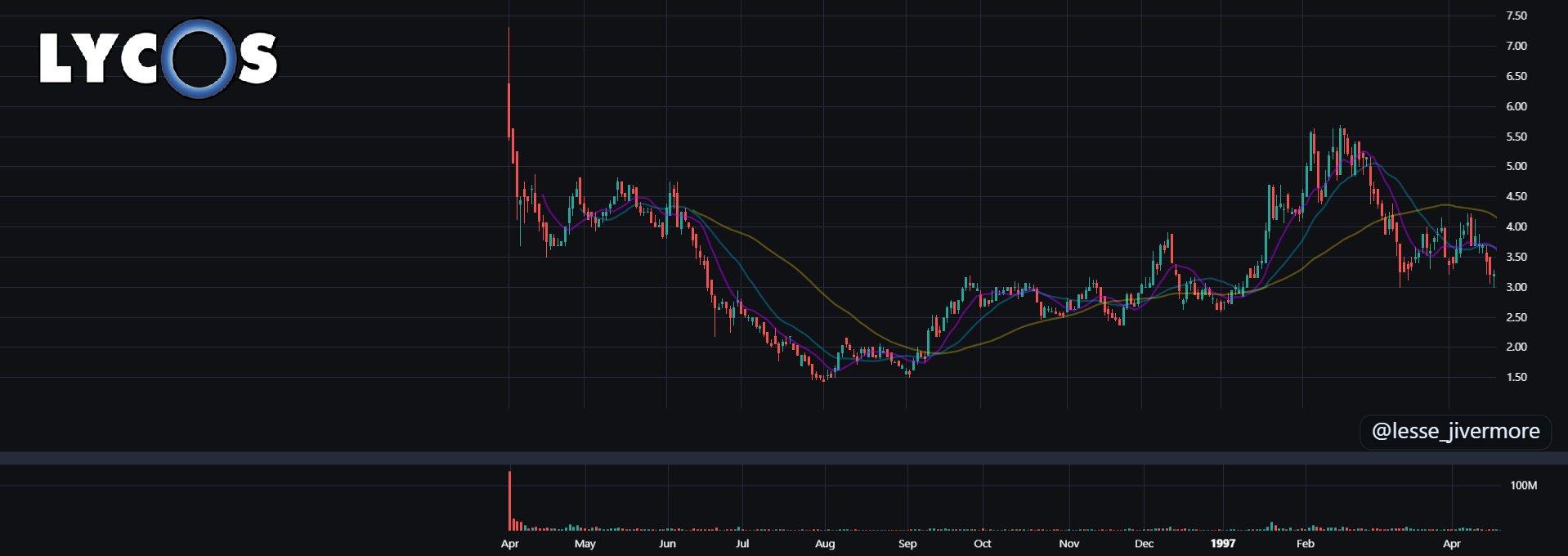
Task: Click the Nov date label
Action: (1069, 544)
